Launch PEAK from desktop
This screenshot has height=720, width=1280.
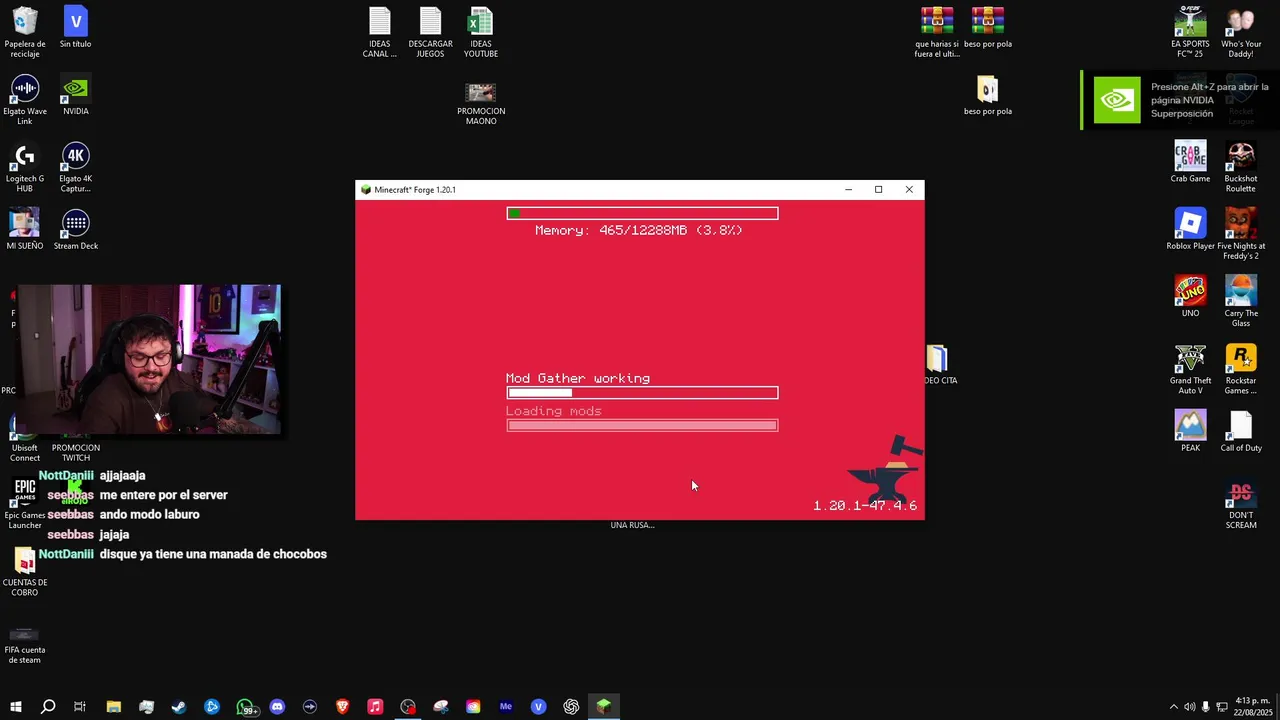(1190, 430)
